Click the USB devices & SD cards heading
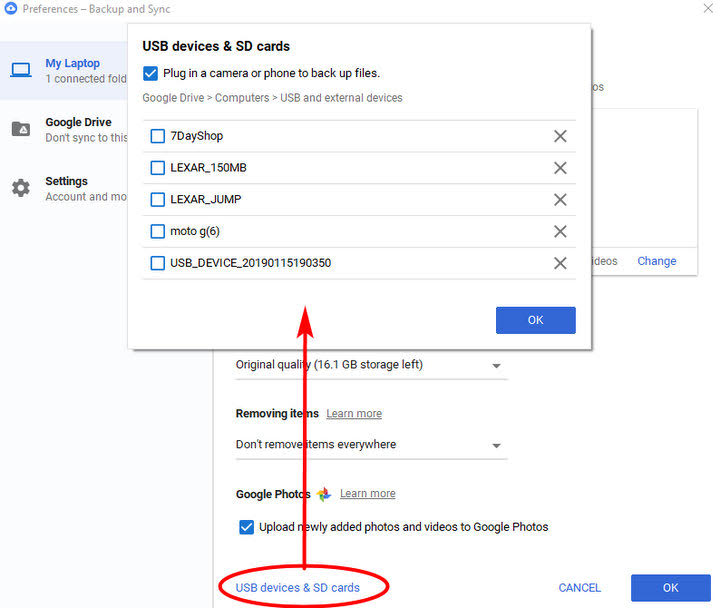Screen dimensions: 720x608 click(x=216, y=46)
